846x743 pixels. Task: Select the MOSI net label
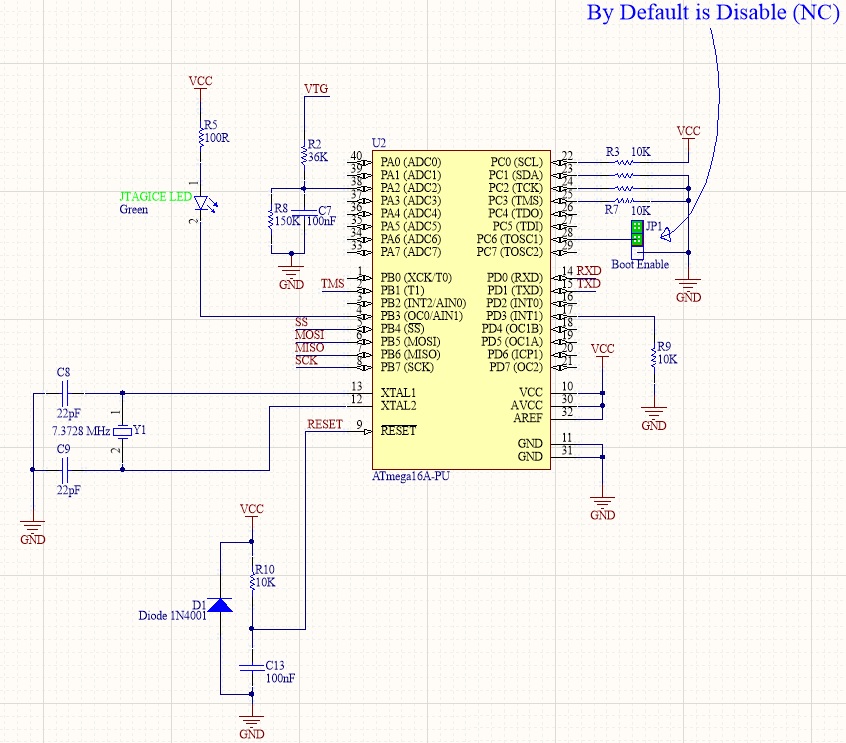[x=309, y=335]
